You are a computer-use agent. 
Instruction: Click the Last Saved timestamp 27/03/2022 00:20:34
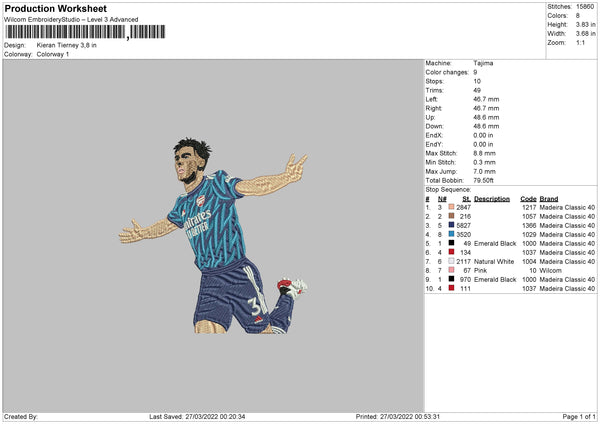point(215,416)
